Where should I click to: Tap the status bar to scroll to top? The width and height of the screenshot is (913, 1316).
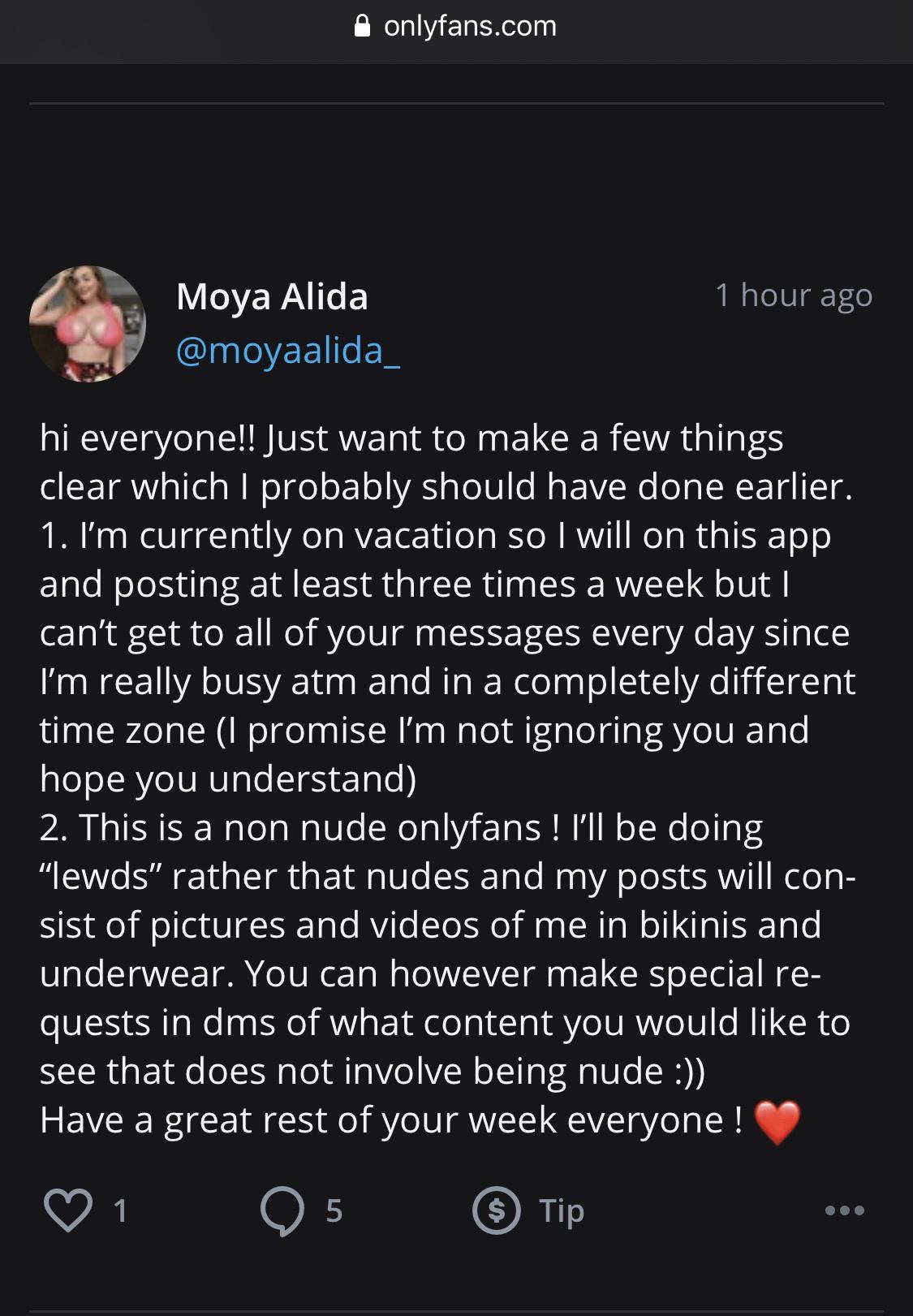[456, 8]
